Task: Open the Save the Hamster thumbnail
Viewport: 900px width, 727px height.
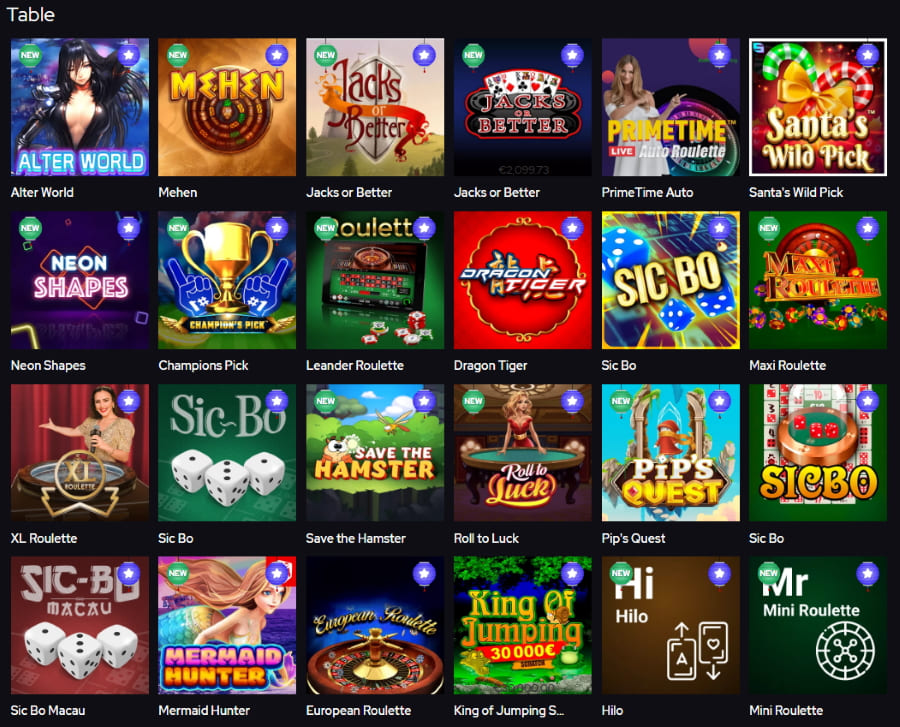Action: point(375,453)
